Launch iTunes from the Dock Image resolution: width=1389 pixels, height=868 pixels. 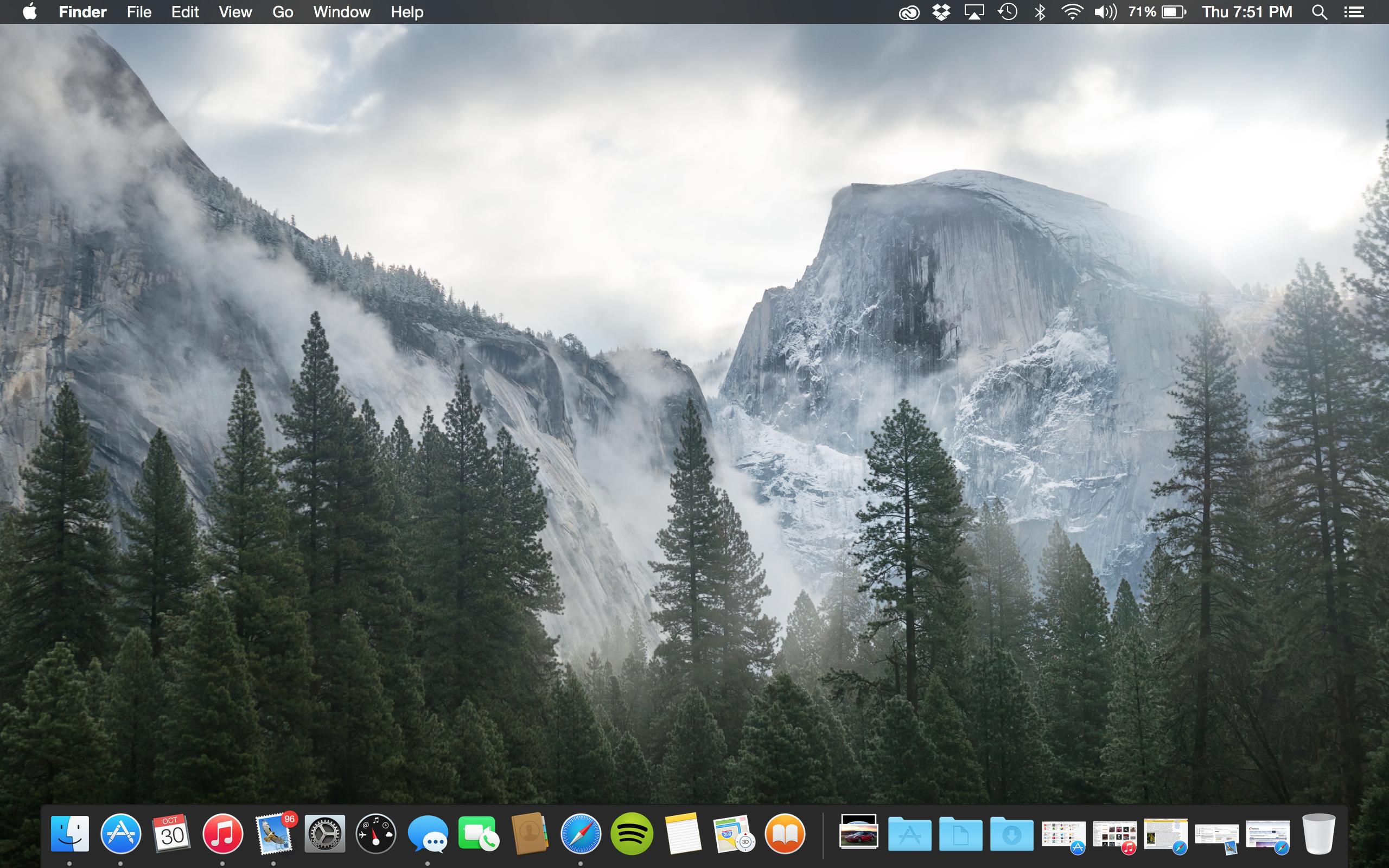click(x=222, y=833)
